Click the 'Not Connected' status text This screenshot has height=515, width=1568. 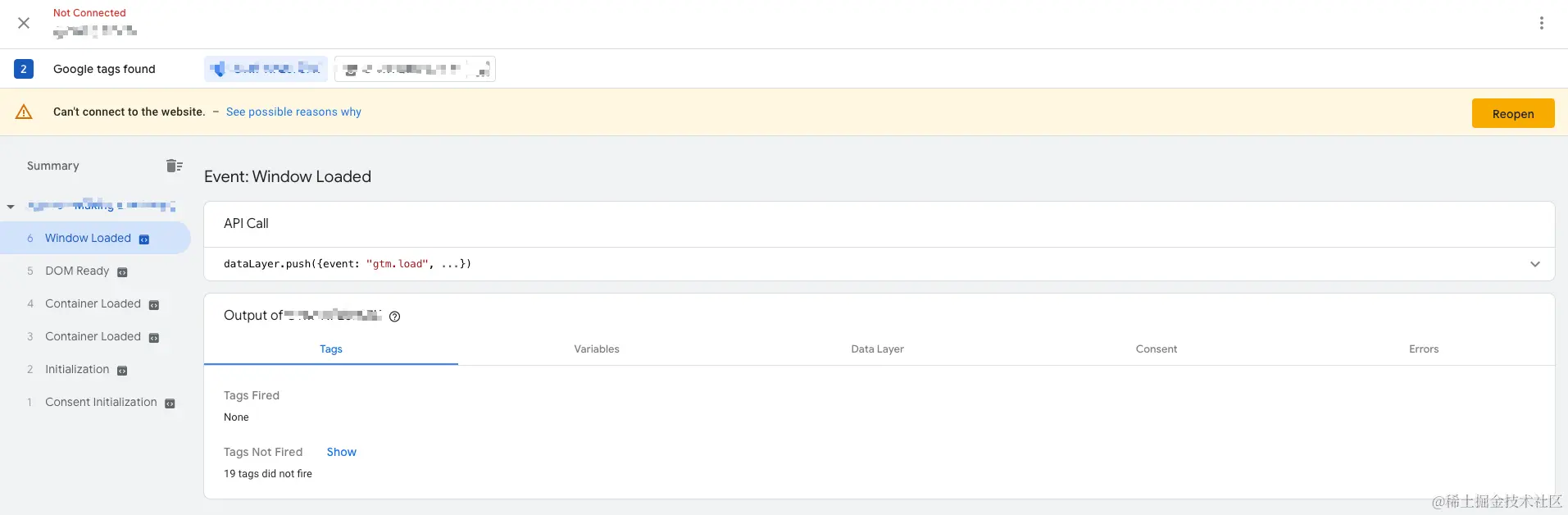tap(89, 13)
